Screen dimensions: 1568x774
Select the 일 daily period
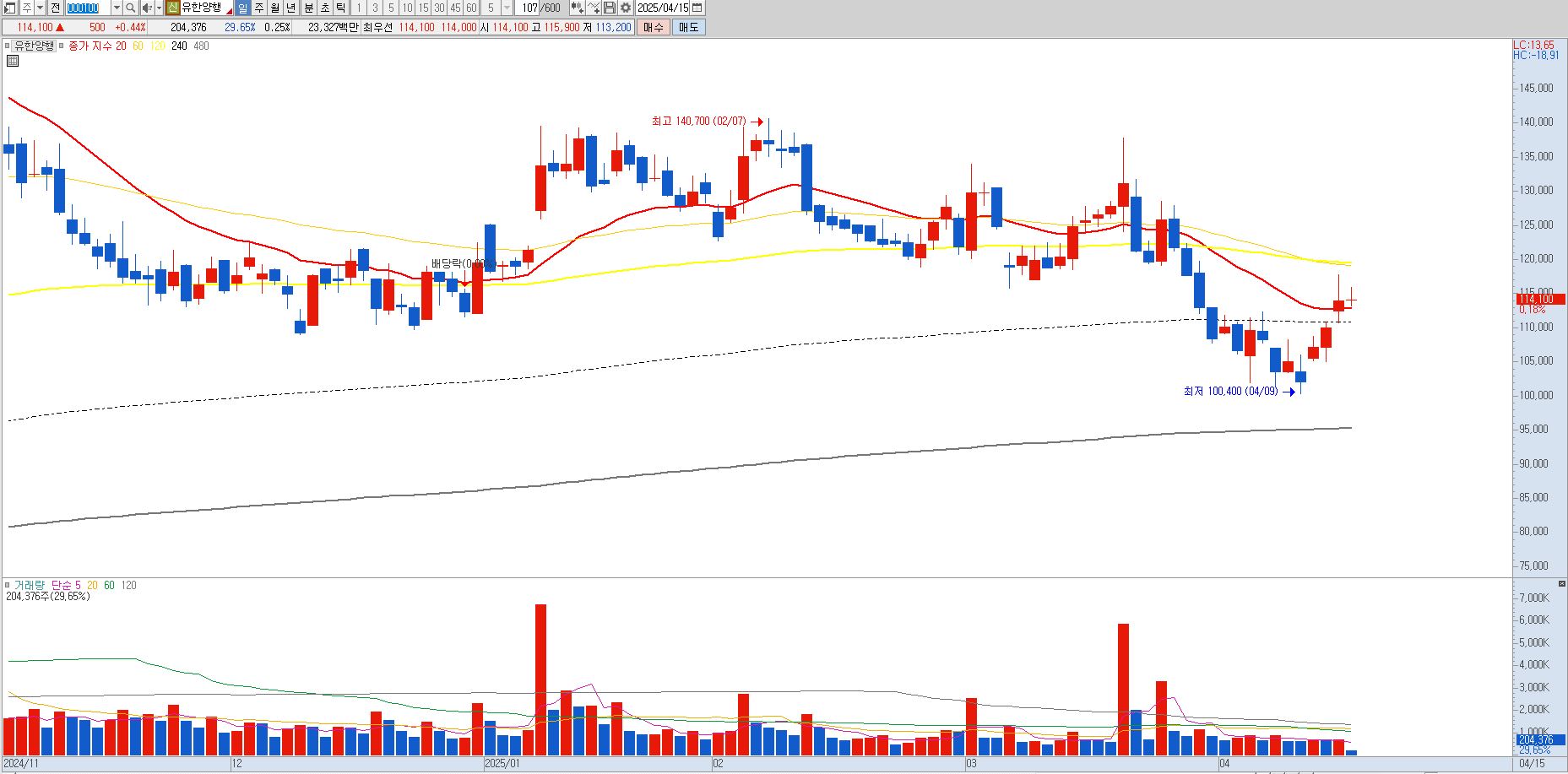click(x=243, y=8)
